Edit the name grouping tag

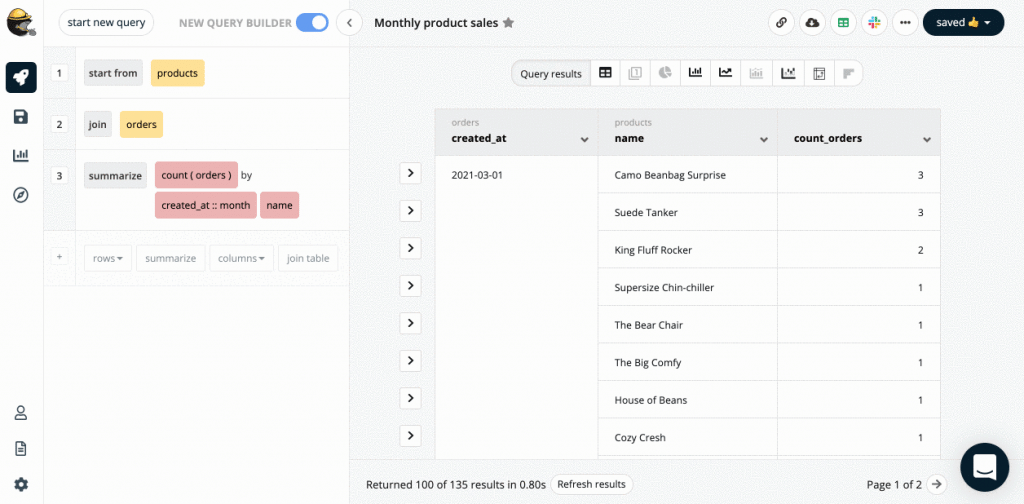click(280, 205)
